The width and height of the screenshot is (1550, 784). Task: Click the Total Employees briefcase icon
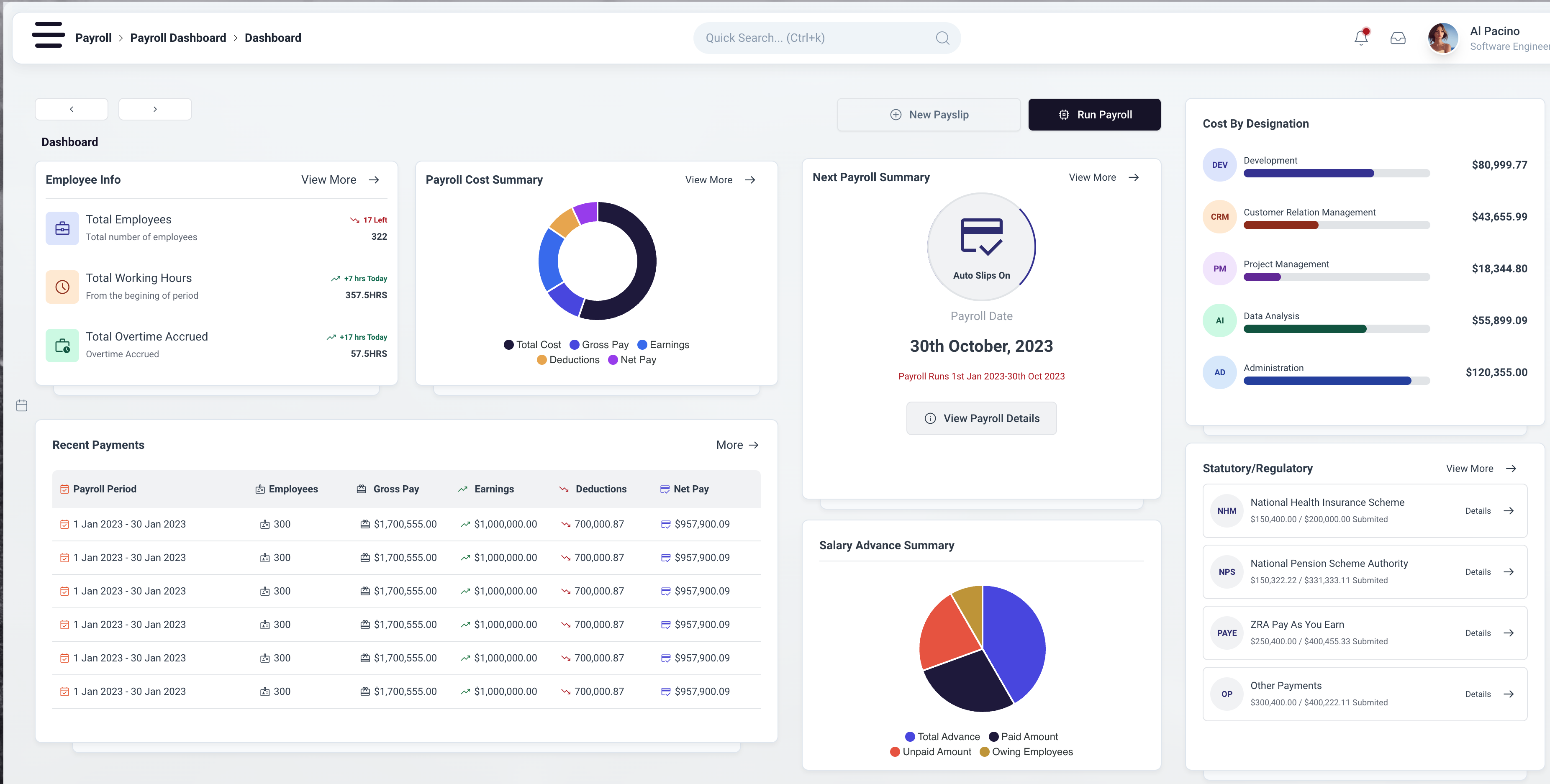62,228
